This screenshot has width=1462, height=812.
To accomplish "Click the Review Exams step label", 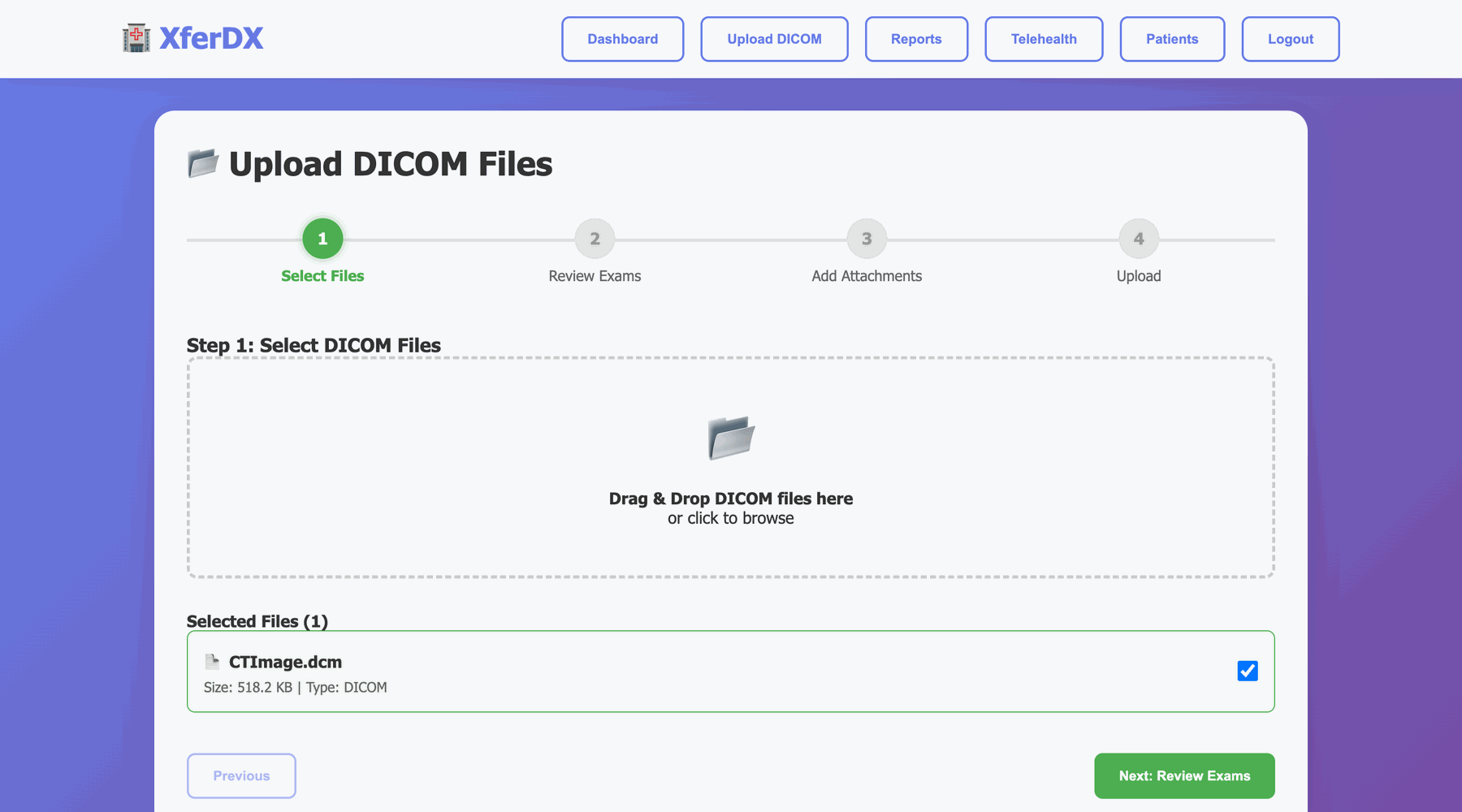I will click(595, 276).
